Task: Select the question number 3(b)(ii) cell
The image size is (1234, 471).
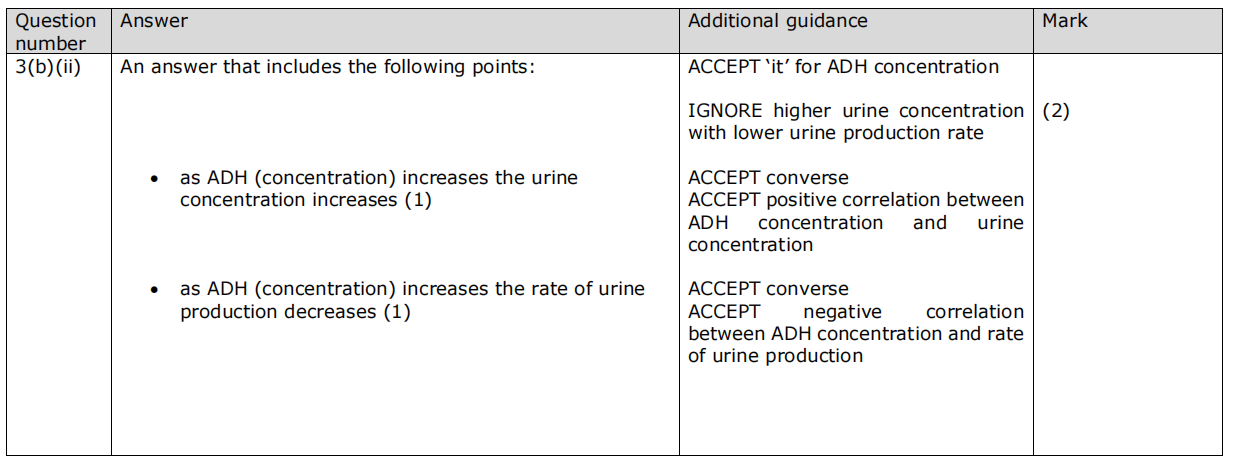Action: (47, 67)
